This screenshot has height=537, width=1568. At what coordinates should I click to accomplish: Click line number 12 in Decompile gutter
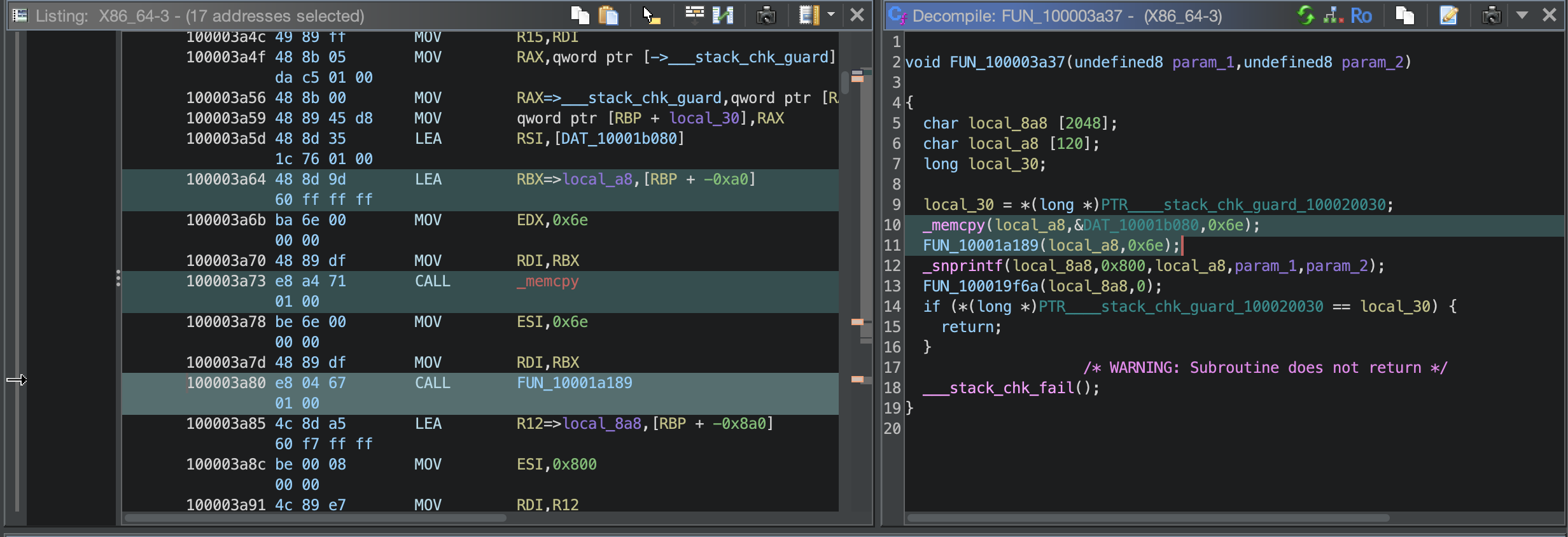point(892,266)
